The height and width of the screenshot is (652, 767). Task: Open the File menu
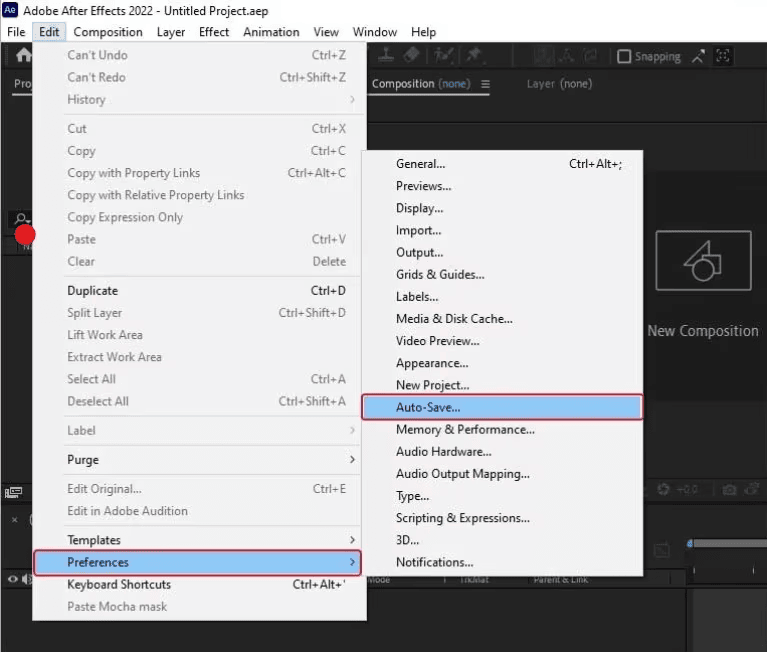point(16,32)
